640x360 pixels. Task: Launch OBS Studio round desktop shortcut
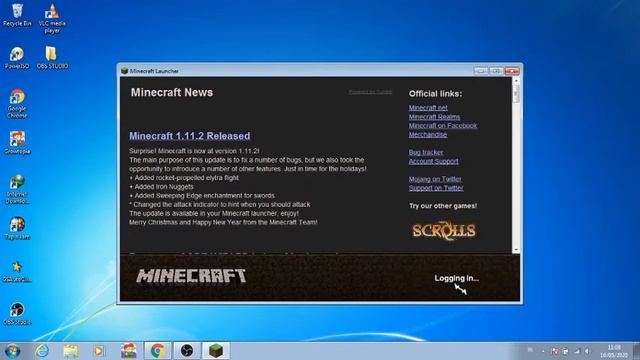tap(17, 313)
